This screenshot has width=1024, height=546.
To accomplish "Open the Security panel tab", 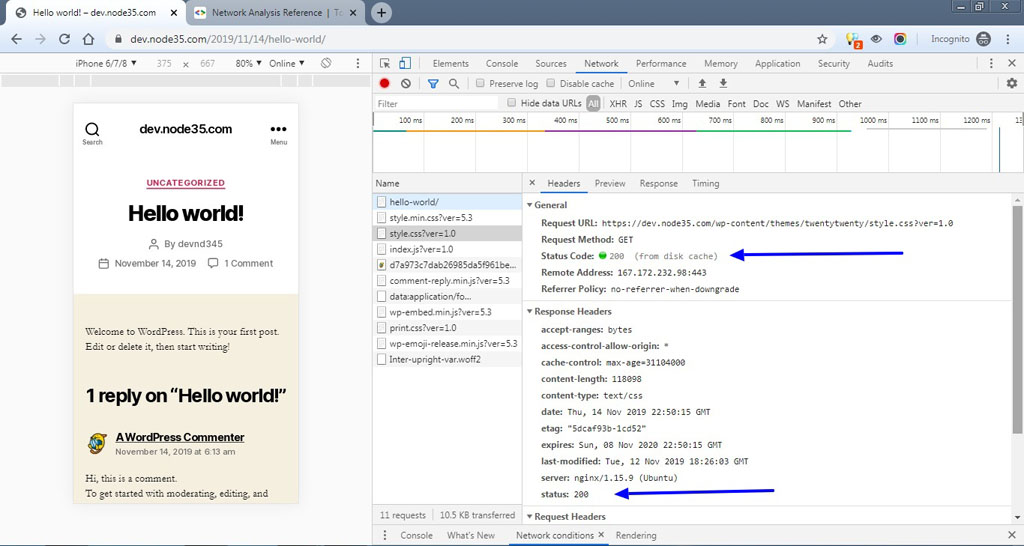I will click(833, 63).
